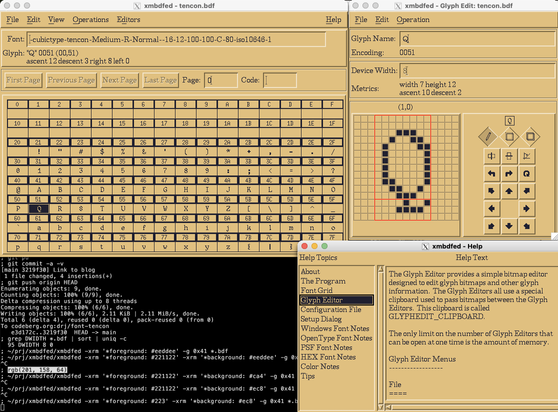
Task: Select Windows Font Notes help topic
Action: pyautogui.click(x=335, y=328)
